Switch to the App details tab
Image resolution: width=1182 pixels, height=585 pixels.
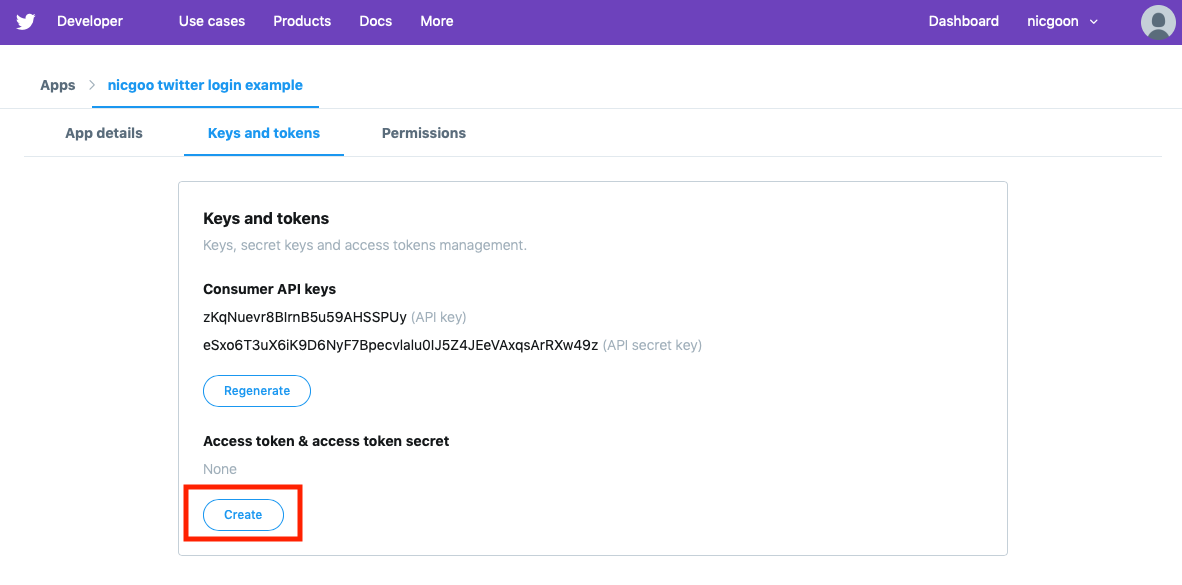[104, 133]
